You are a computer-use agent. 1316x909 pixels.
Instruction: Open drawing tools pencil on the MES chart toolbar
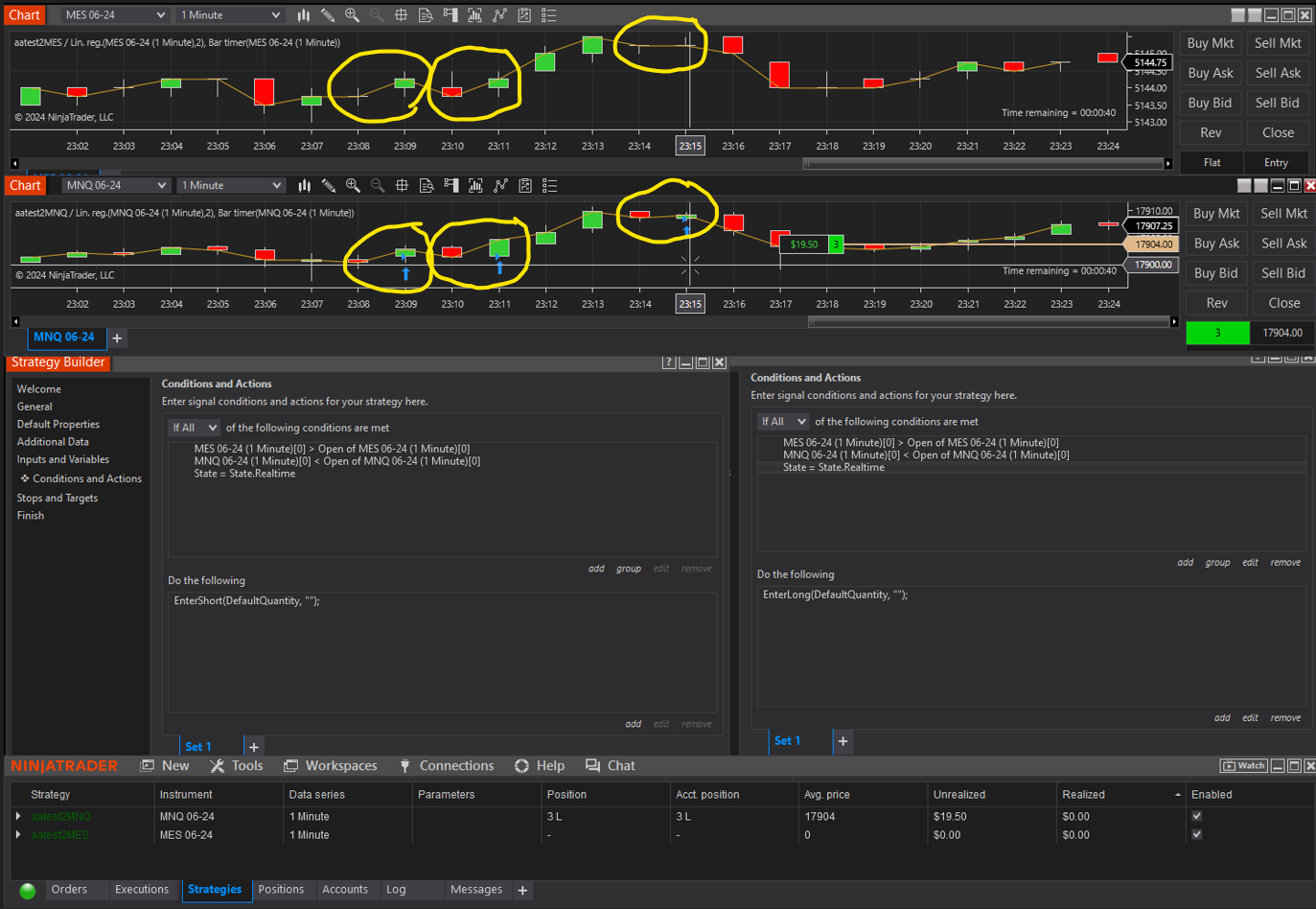pos(328,15)
